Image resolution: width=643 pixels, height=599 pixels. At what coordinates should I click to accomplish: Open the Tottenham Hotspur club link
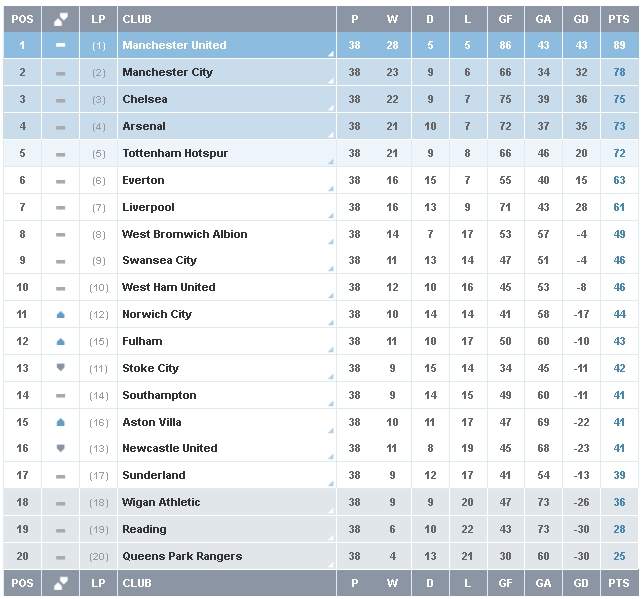tap(175, 153)
